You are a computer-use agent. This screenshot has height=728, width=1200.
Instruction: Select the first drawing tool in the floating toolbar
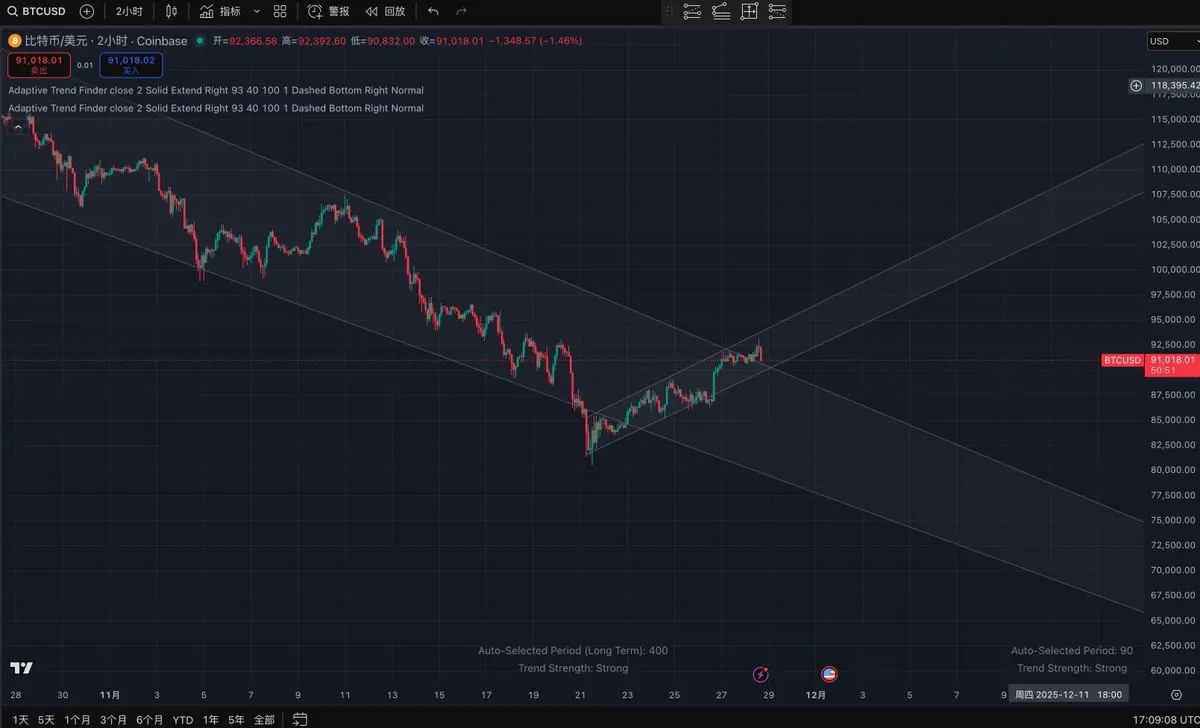point(692,11)
